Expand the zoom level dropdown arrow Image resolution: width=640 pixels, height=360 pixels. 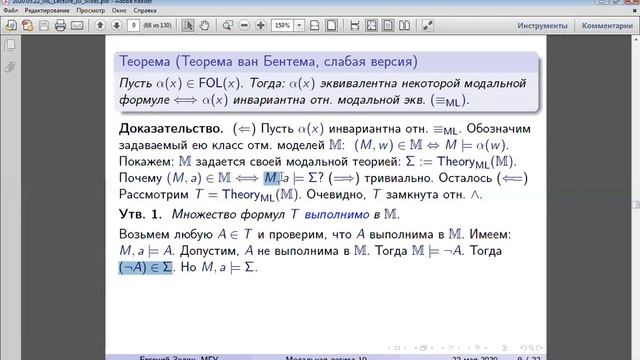point(299,26)
